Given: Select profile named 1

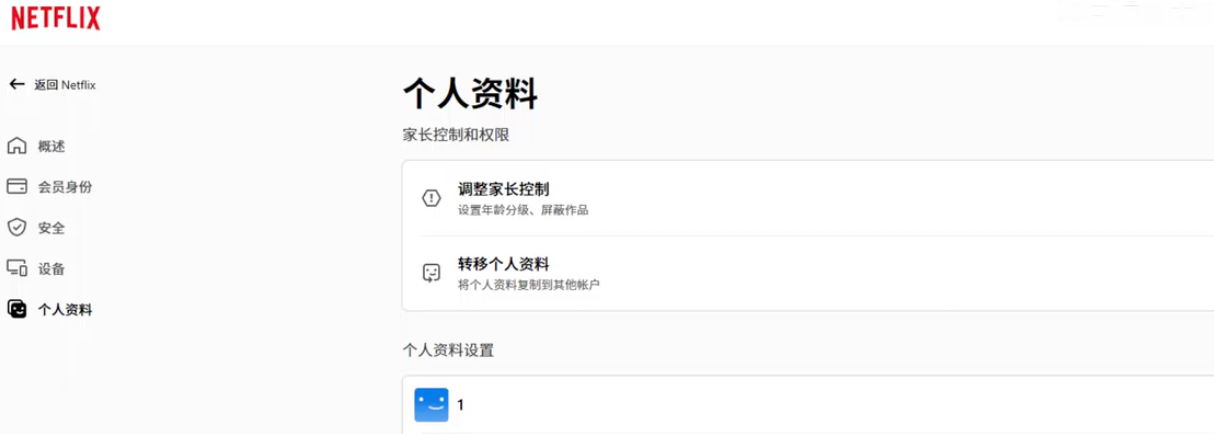Looking at the screenshot, I should click(808, 405).
